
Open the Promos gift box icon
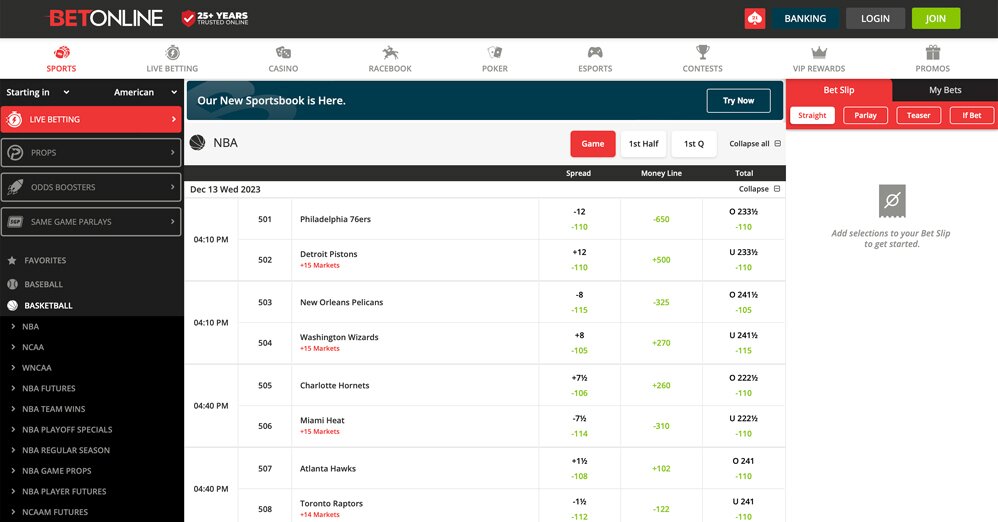point(933,52)
